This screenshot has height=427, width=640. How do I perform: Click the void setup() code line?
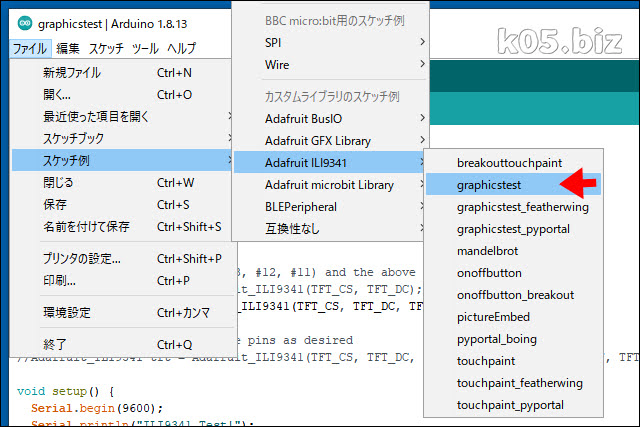[66, 391]
